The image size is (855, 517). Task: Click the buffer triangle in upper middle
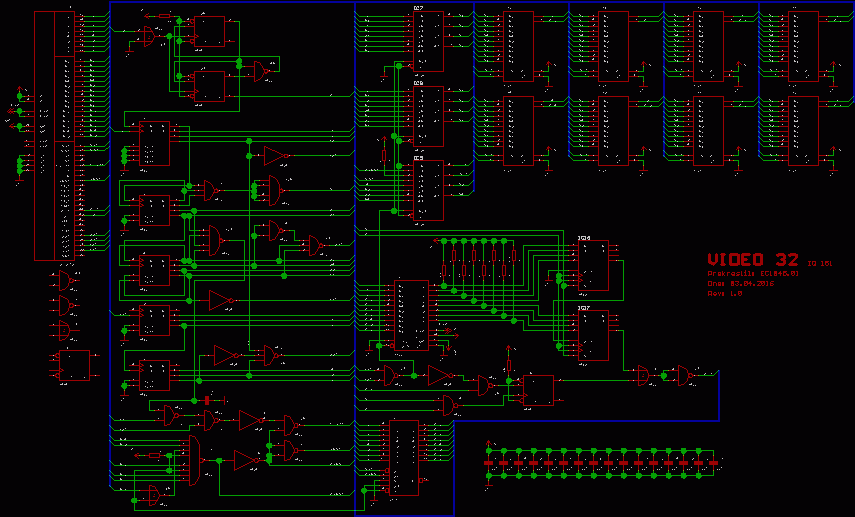tap(273, 155)
